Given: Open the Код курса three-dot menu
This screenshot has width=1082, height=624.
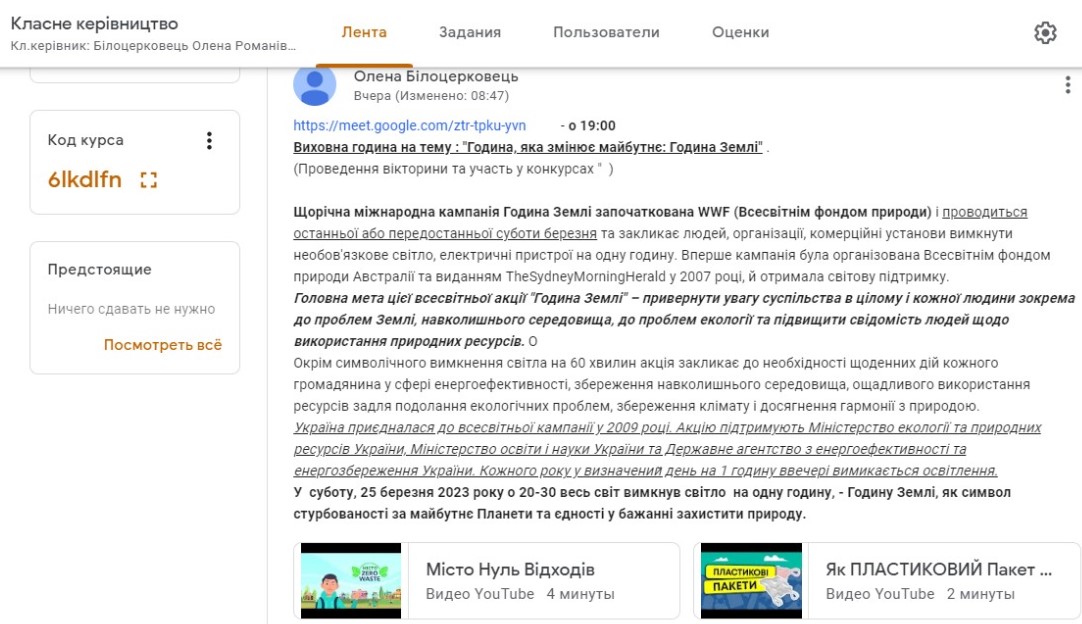Looking at the screenshot, I should (209, 141).
